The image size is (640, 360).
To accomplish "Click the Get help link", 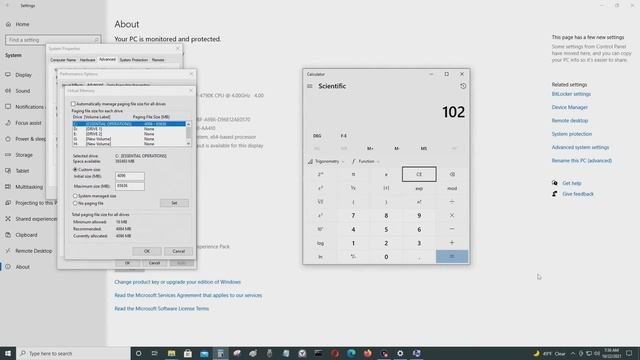I will tap(571, 183).
